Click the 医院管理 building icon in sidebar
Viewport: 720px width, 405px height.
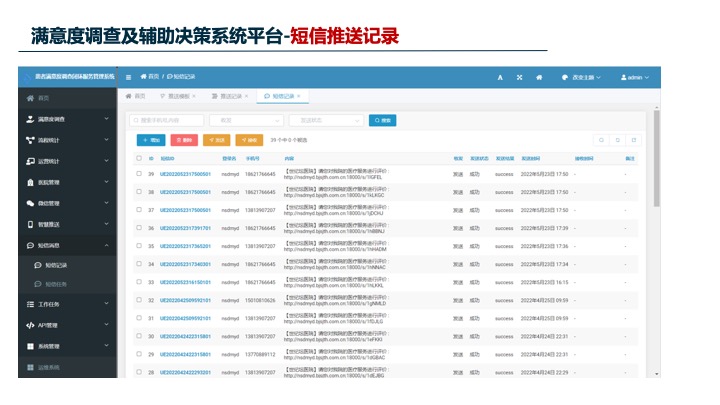[30, 182]
